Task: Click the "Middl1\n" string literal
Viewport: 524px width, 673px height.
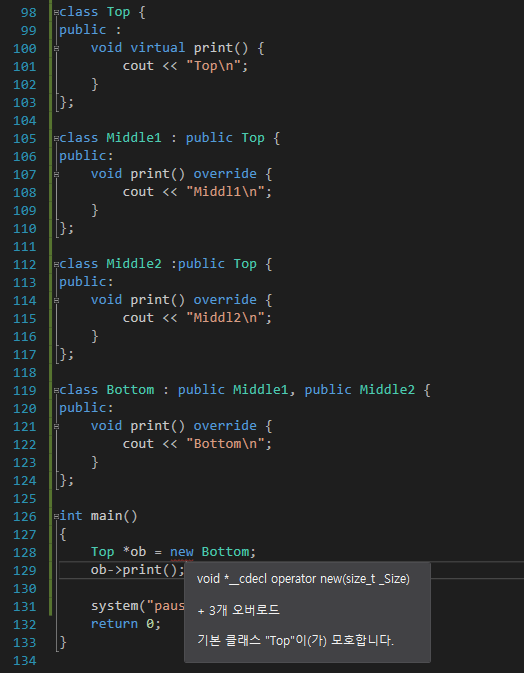Action: [x=225, y=192]
